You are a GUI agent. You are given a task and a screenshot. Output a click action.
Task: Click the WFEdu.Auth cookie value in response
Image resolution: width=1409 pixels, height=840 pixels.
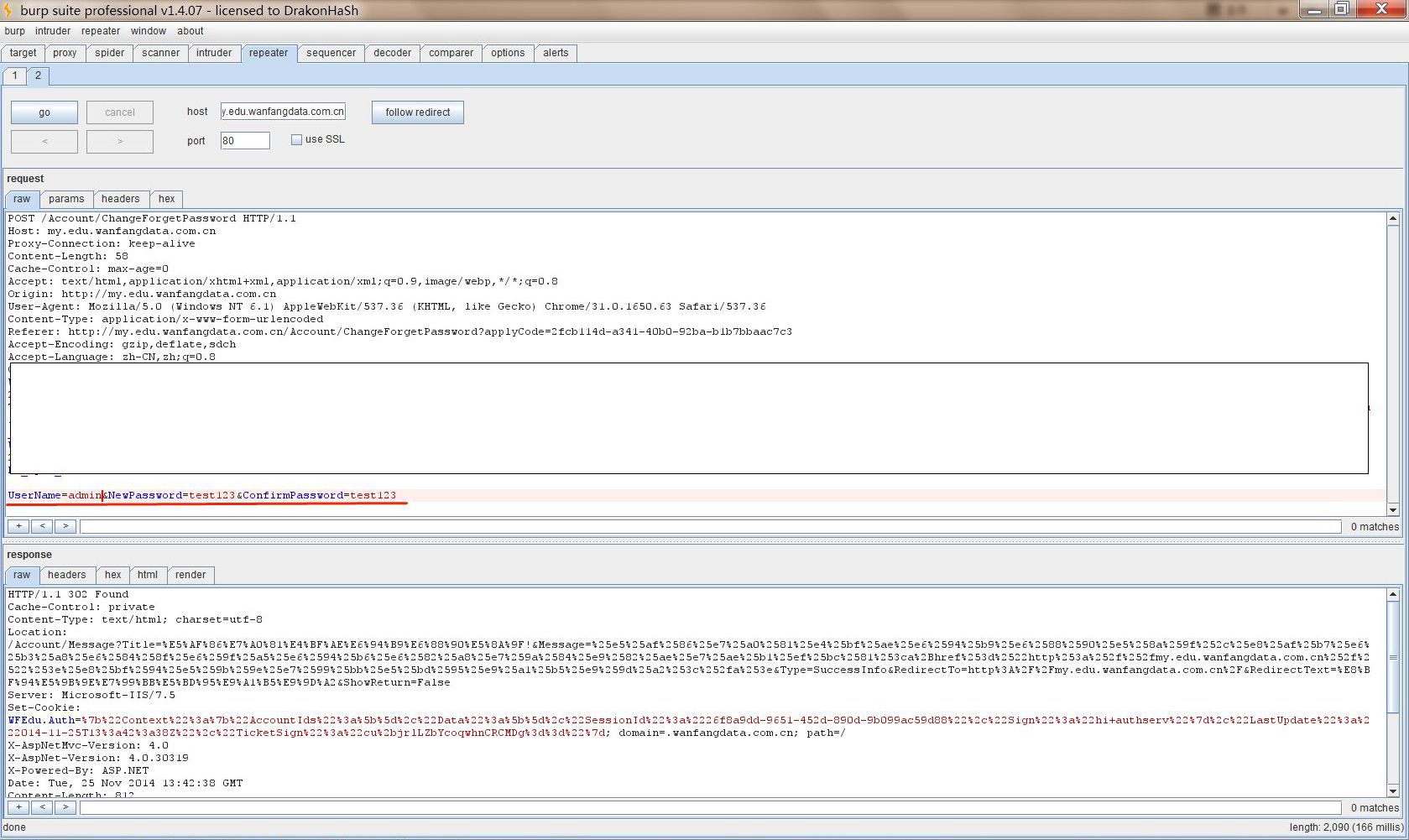[x=688, y=727]
